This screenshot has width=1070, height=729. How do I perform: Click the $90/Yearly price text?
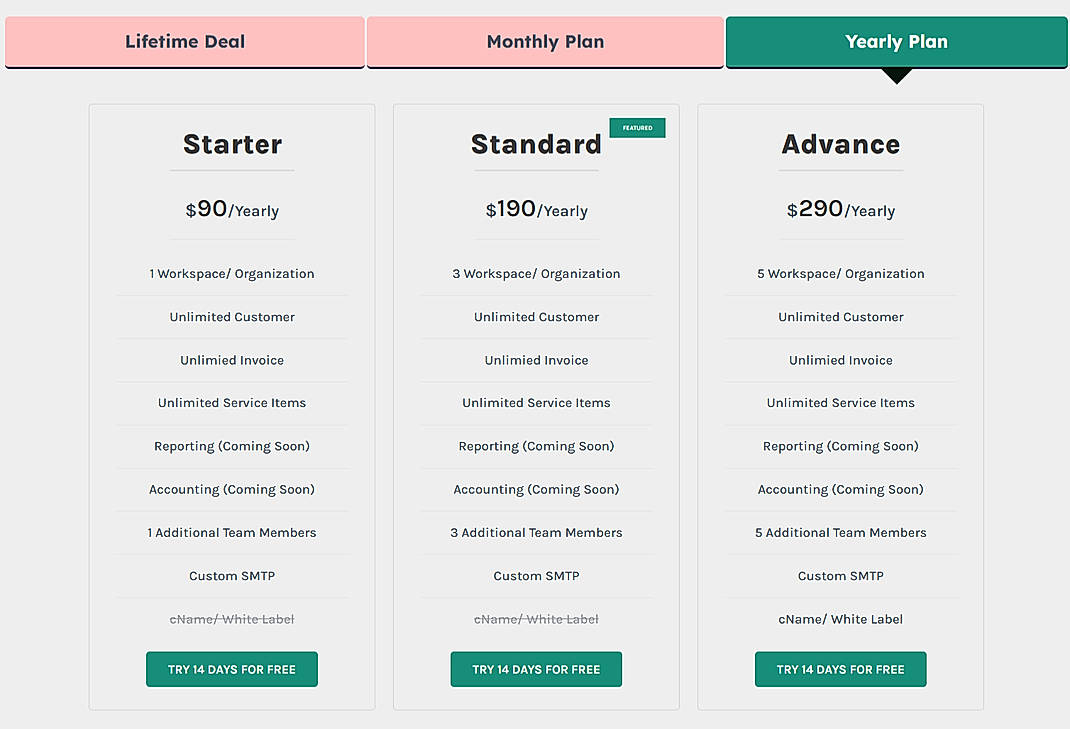(231, 210)
